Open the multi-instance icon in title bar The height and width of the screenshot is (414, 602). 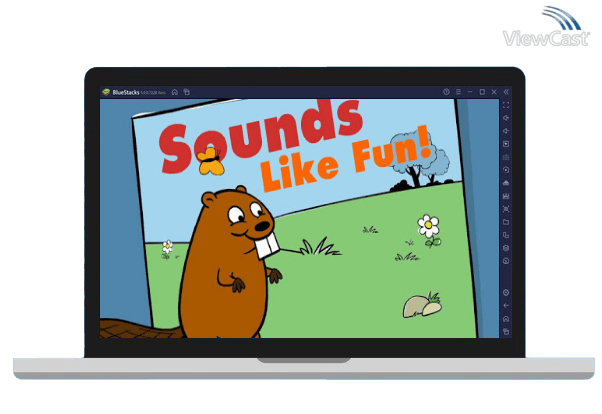[187, 92]
